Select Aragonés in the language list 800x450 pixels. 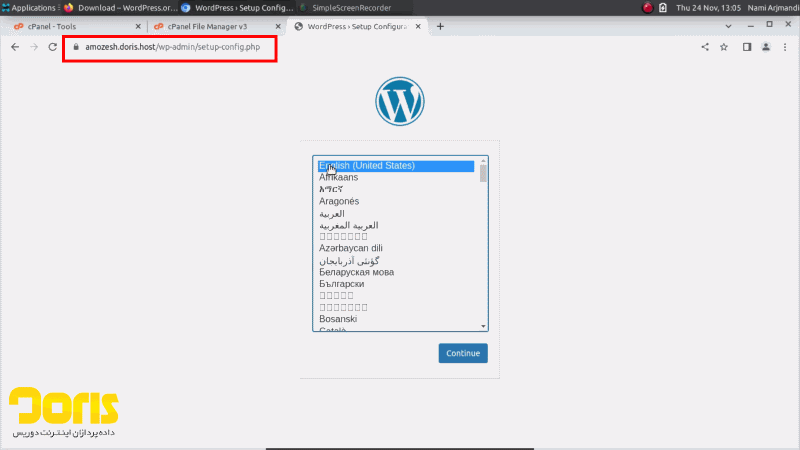click(x=396, y=202)
